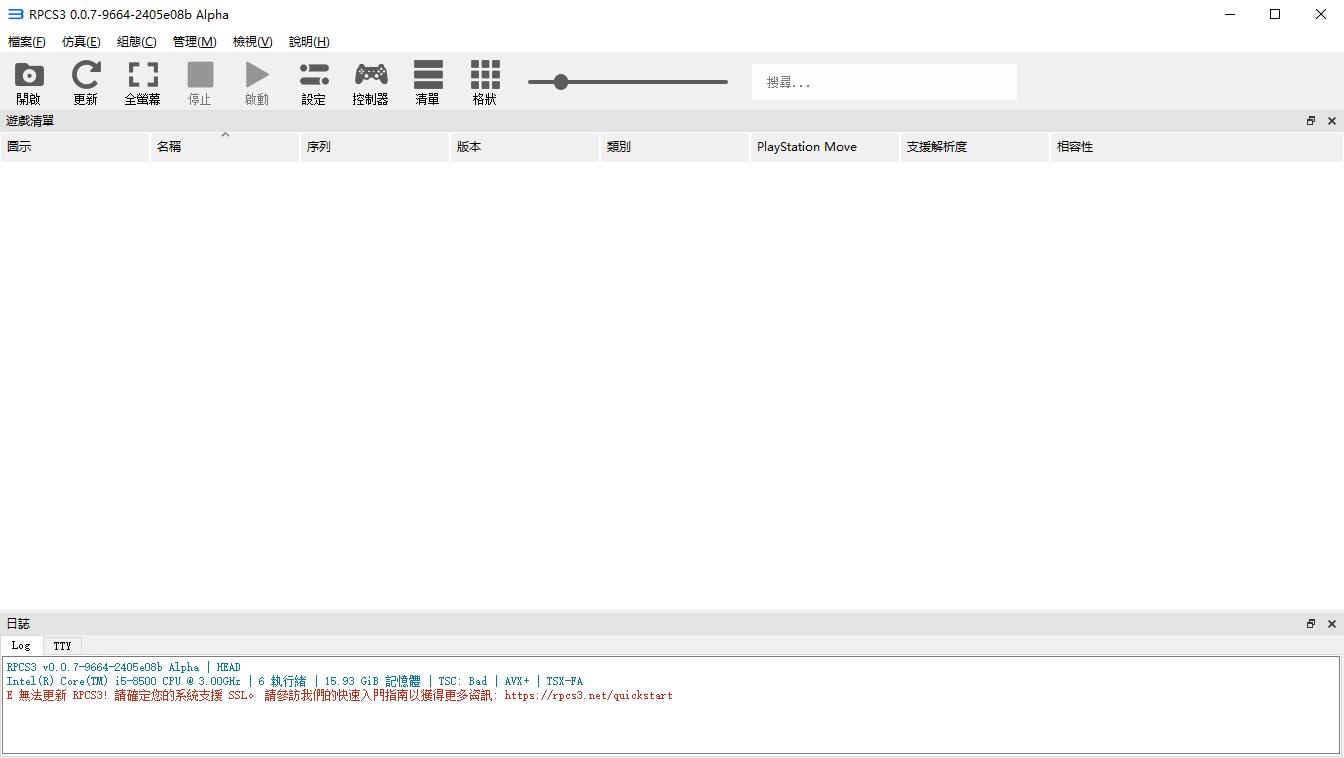The height and width of the screenshot is (758, 1344).
Task: Sort by the 名稱 column header
Action: pyautogui.click(x=225, y=146)
